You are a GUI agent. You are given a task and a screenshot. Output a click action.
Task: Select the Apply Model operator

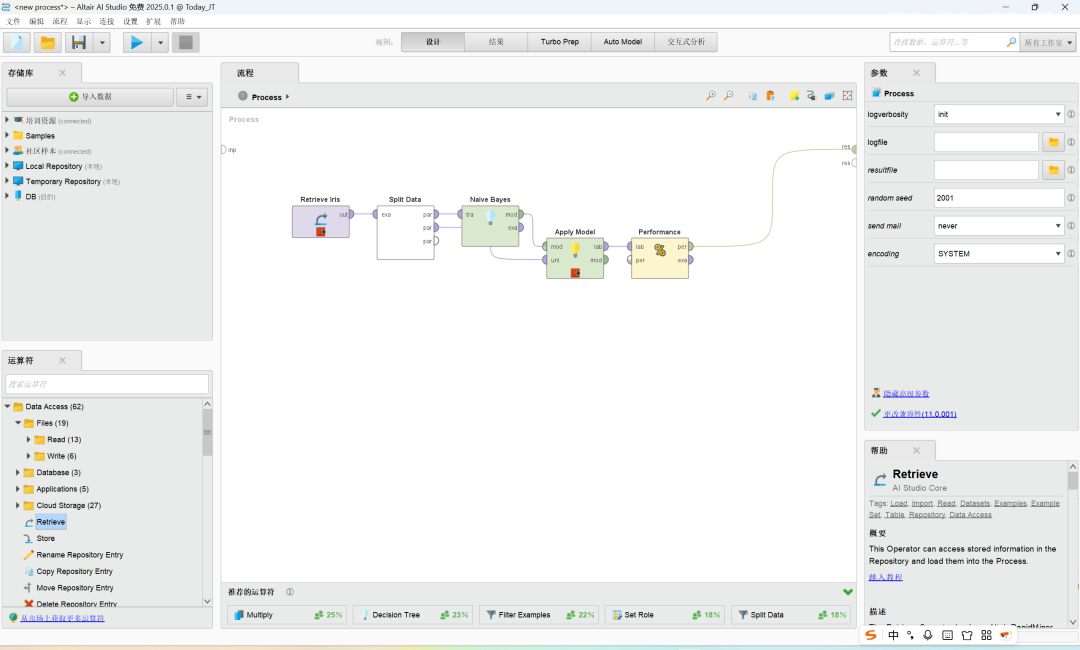(575, 258)
